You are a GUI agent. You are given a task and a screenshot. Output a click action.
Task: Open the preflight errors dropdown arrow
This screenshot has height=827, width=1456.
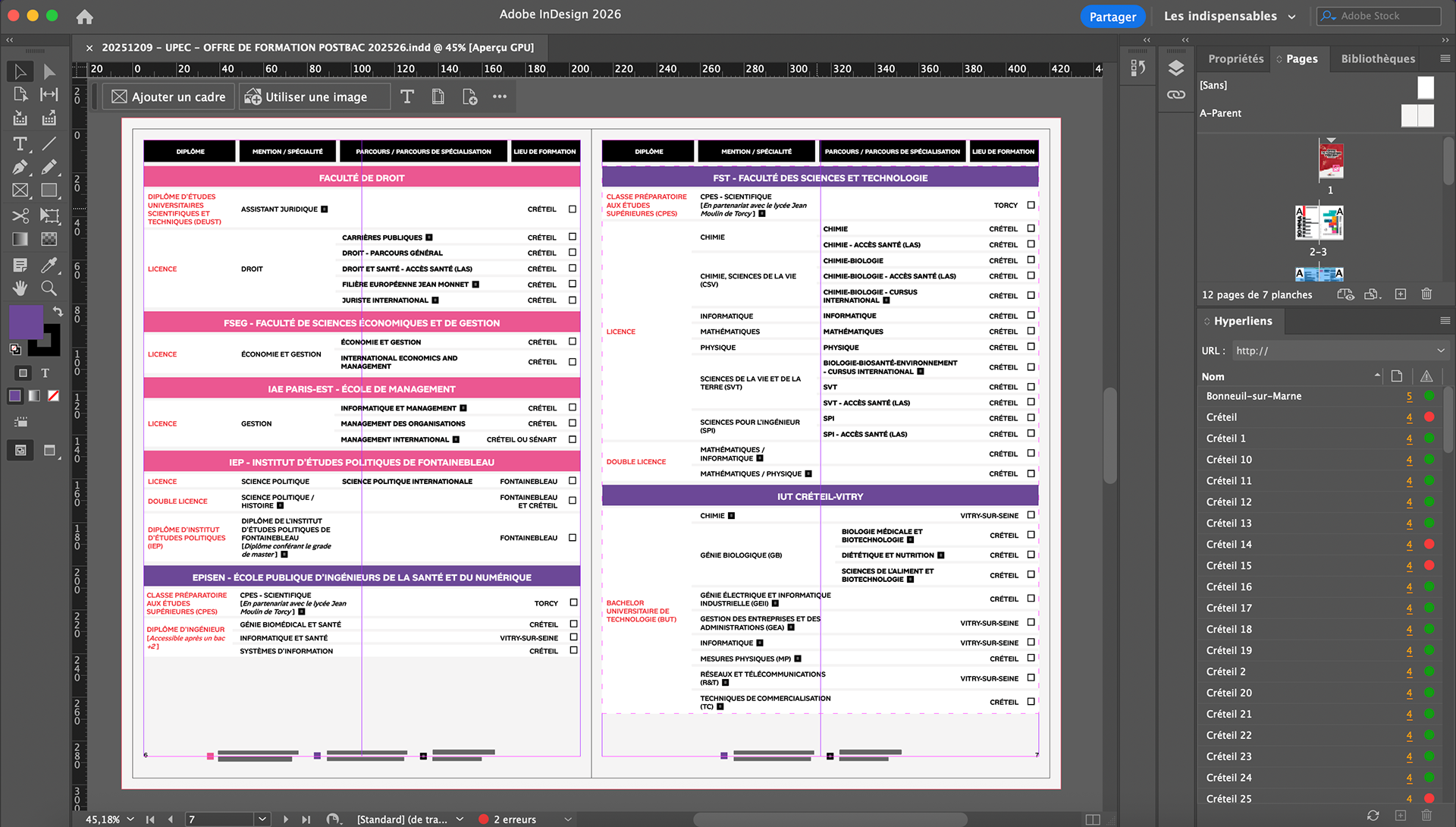click(567, 819)
